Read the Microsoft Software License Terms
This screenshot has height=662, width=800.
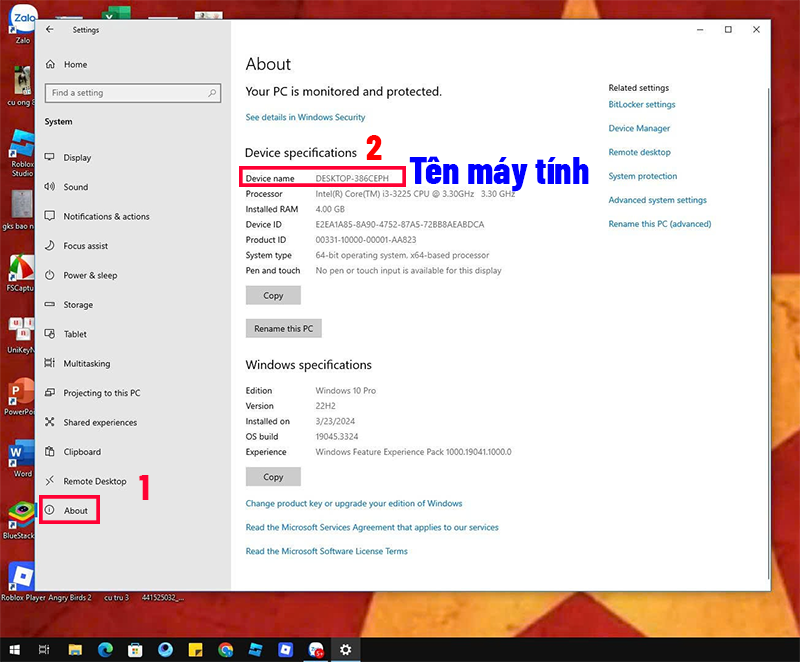coord(327,551)
